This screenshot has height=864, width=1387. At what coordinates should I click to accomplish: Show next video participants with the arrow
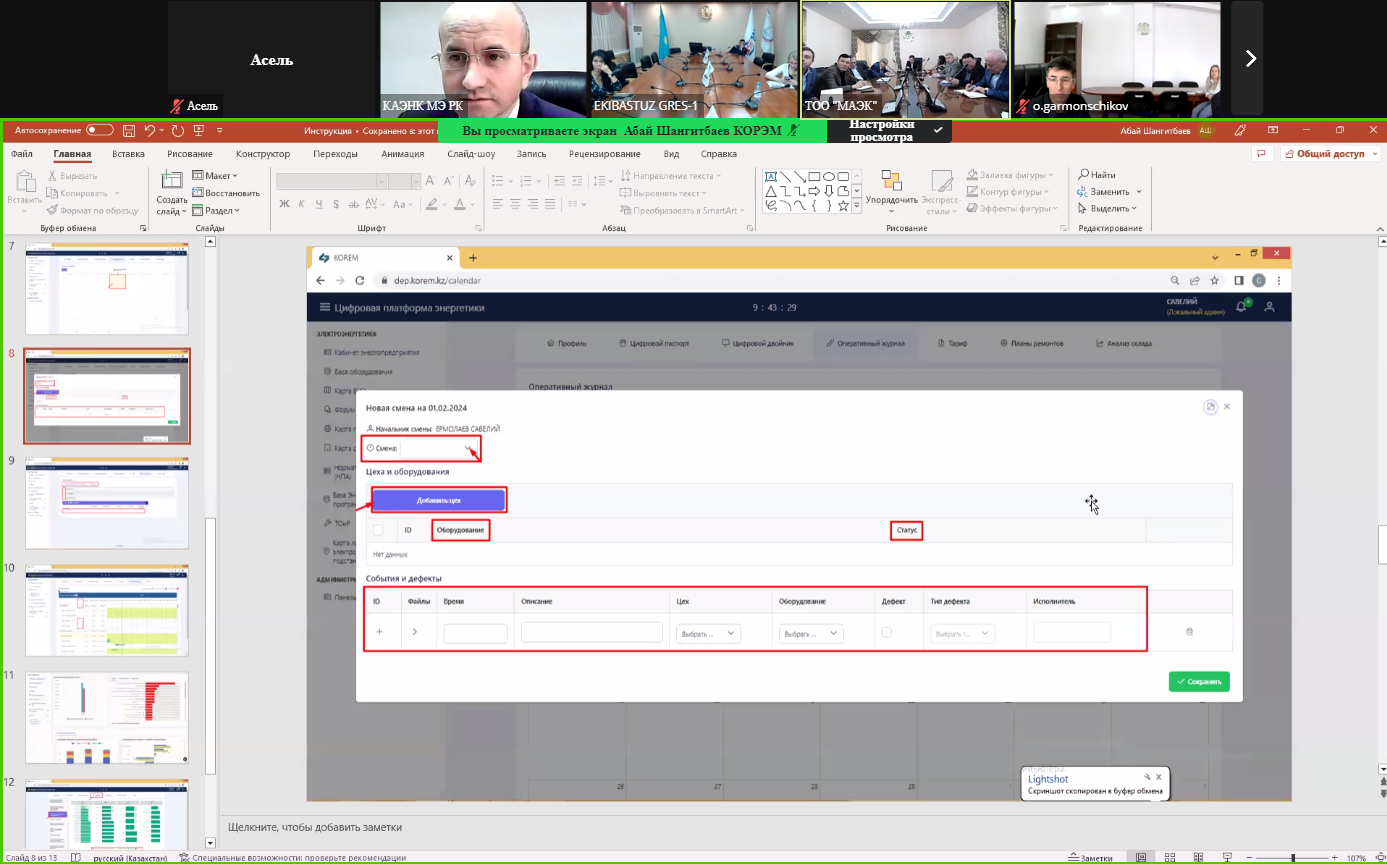click(1250, 58)
